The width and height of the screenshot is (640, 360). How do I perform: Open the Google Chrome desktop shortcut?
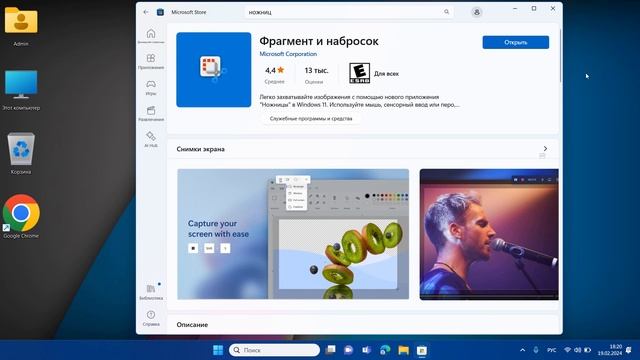21,217
